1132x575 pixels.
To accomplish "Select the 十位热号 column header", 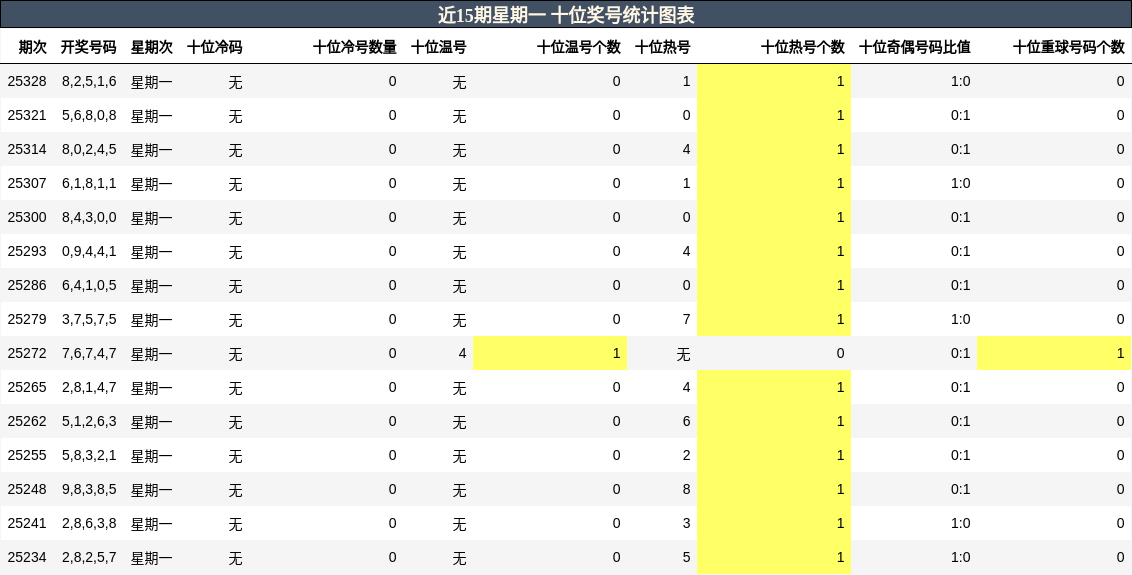I will pyautogui.click(x=662, y=47).
